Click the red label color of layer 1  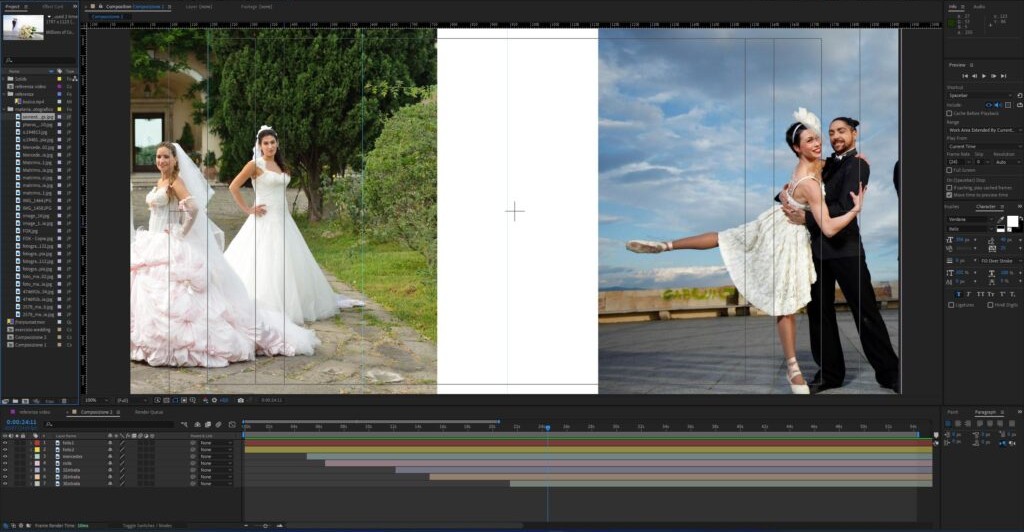[x=37, y=443]
